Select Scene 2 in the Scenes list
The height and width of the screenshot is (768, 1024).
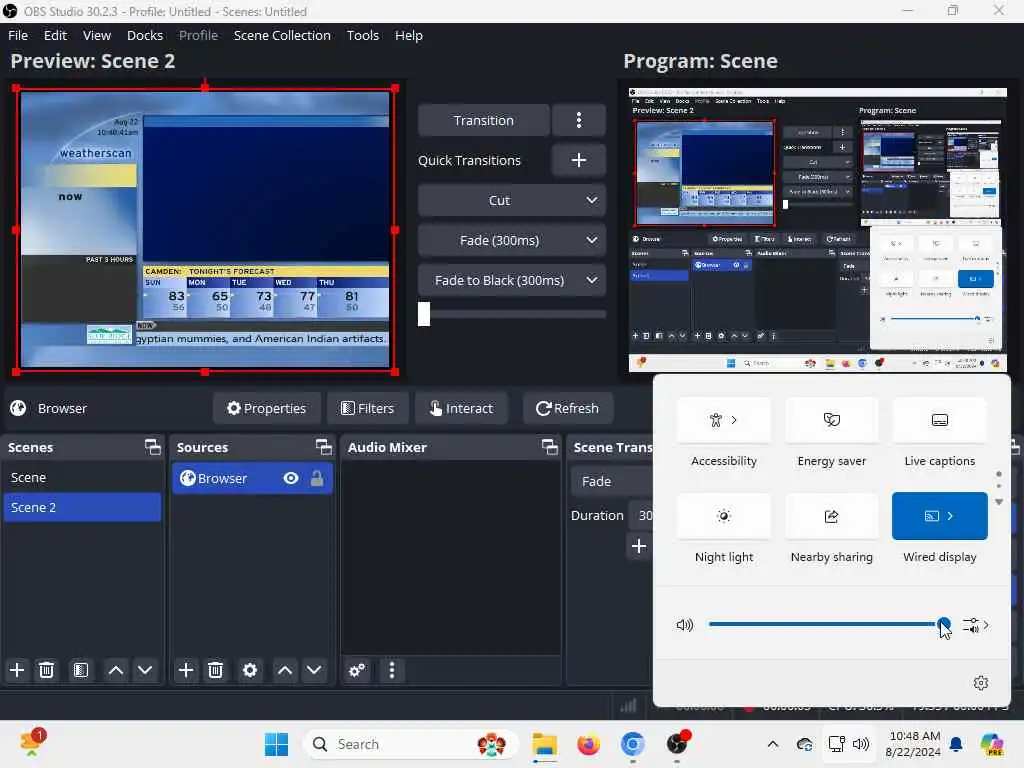pos(82,507)
